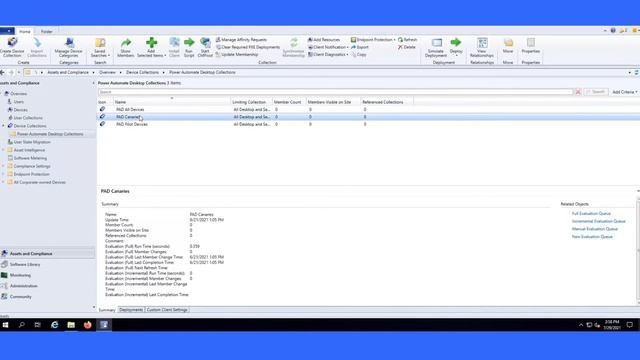Select Compliance Settings folder
This screenshot has height=360, width=640.
[x=32, y=166]
